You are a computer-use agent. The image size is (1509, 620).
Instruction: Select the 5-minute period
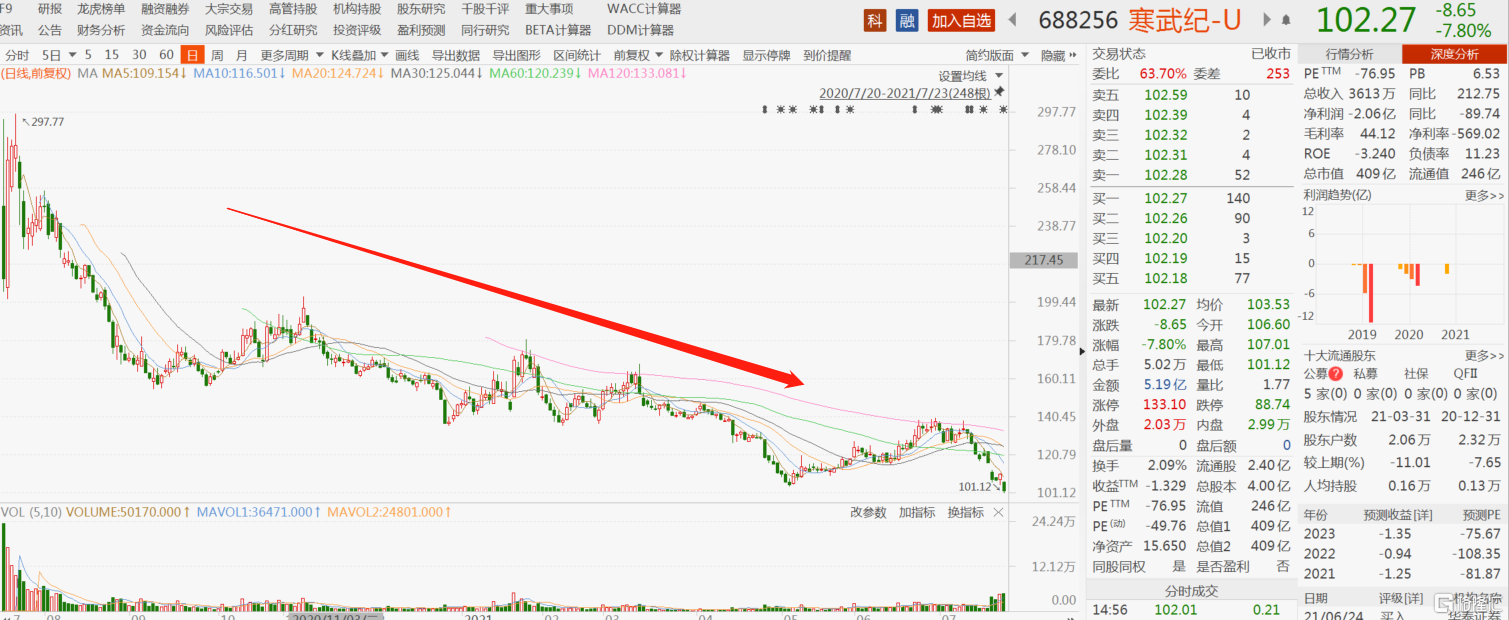tap(88, 56)
